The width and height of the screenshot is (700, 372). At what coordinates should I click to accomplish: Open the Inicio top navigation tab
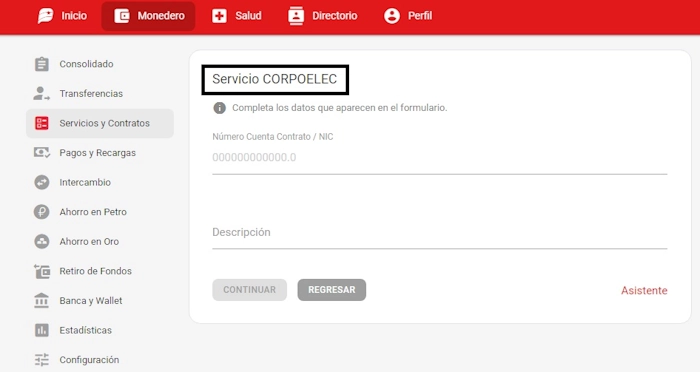point(62,16)
